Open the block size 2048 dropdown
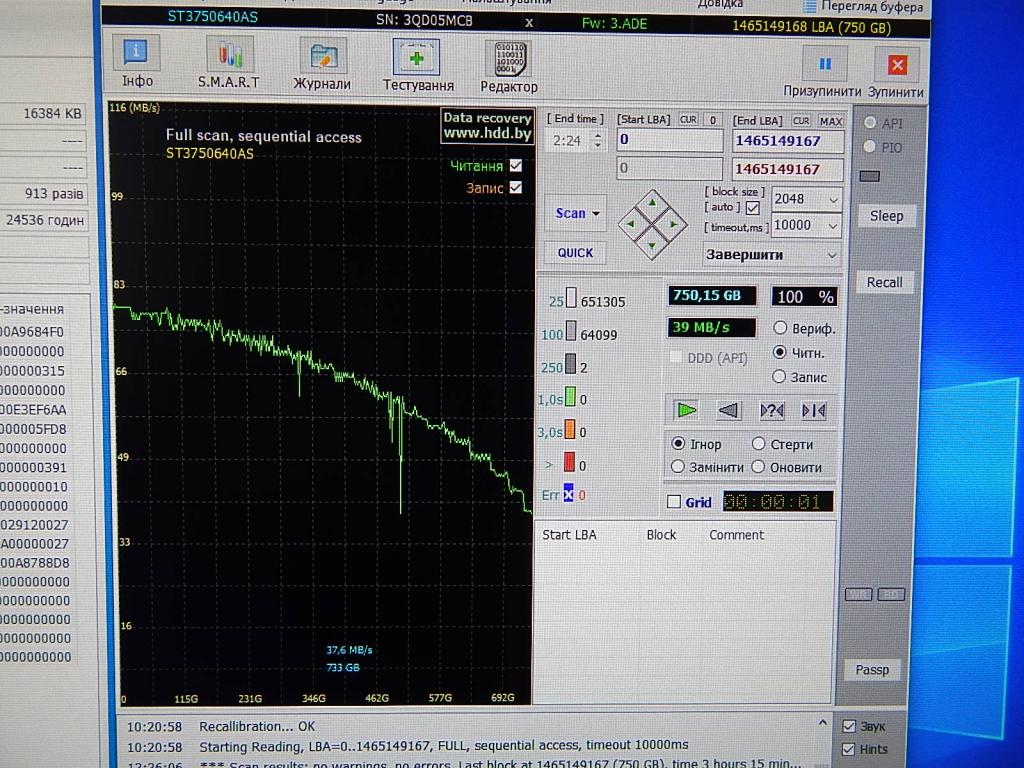This screenshot has height=768, width=1024. tap(833, 199)
